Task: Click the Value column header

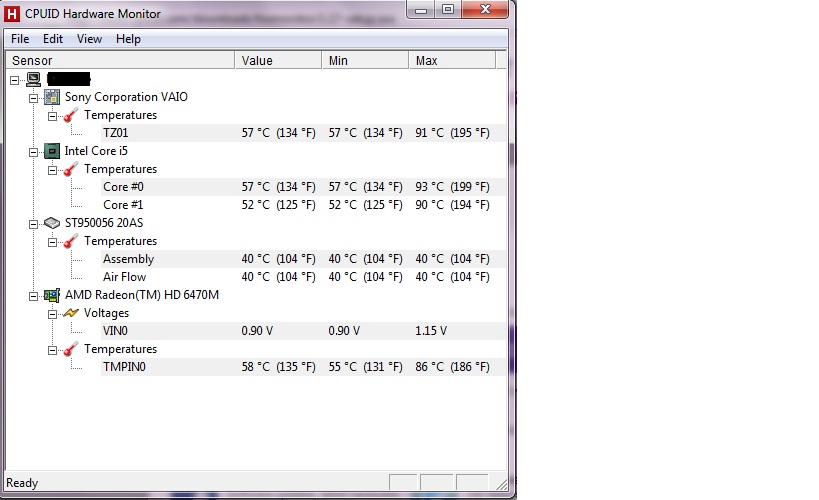Action: pos(278,61)
